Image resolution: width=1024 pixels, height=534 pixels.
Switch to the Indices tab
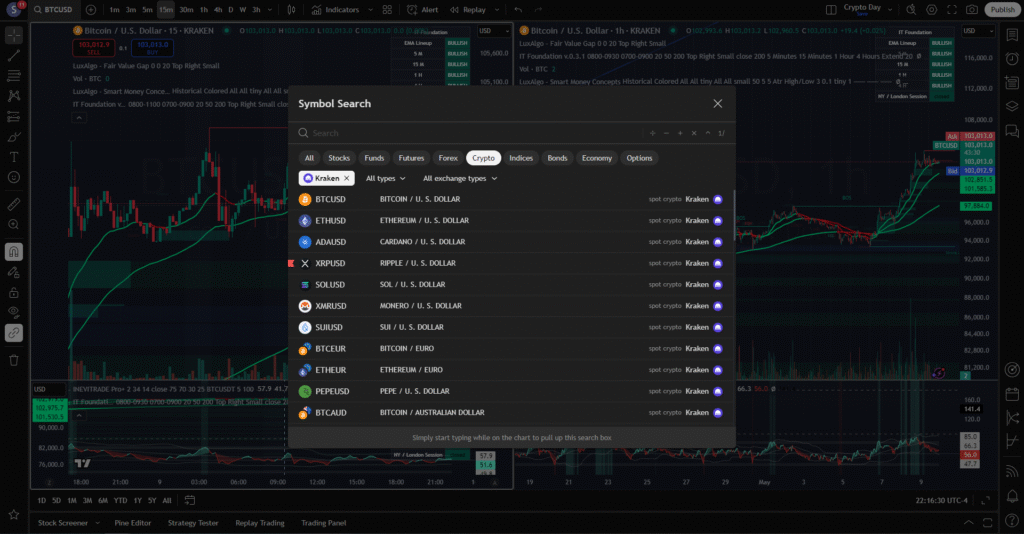[x=521, y=158]
